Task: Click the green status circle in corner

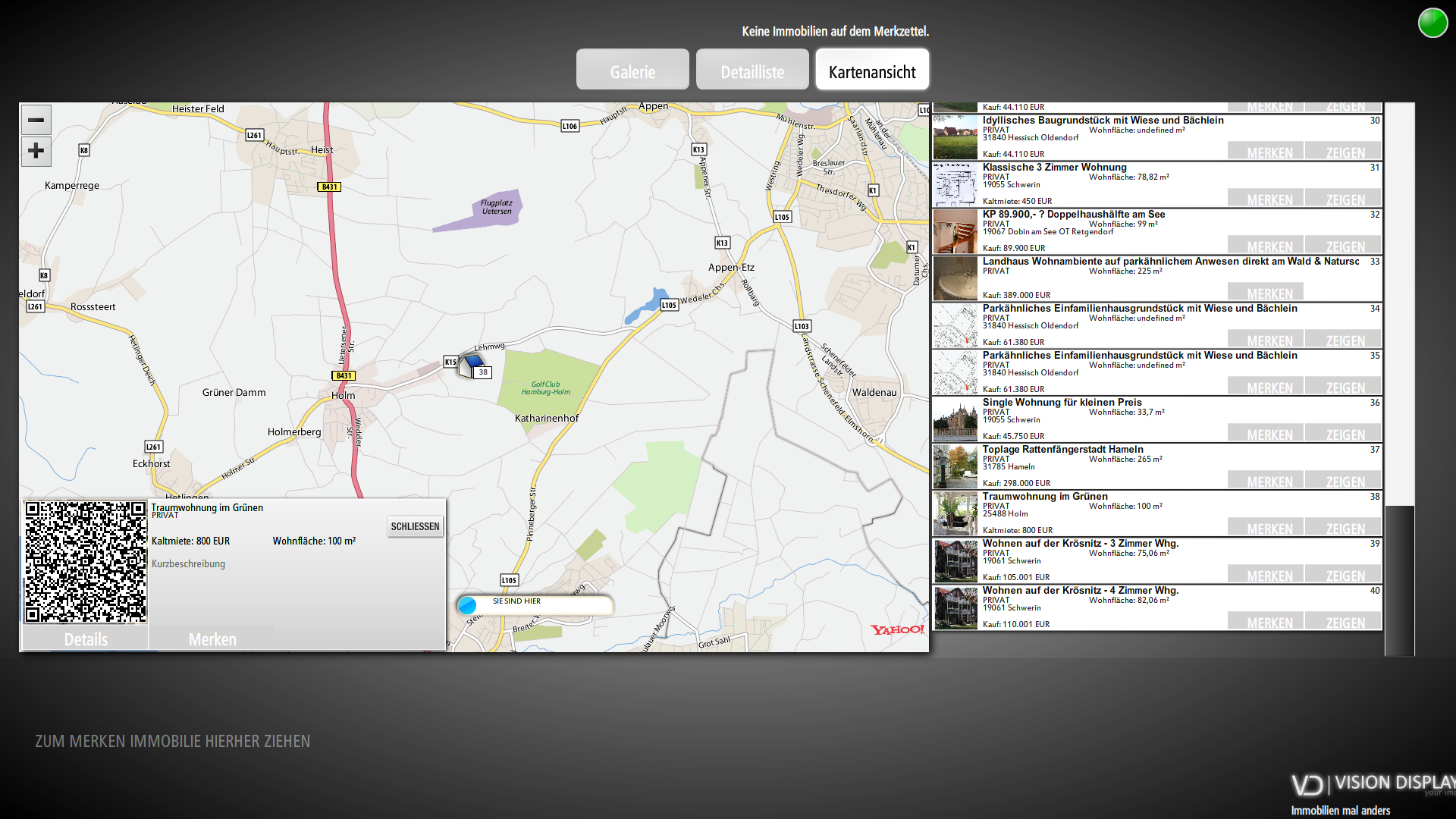Action: coord(1432,23)
